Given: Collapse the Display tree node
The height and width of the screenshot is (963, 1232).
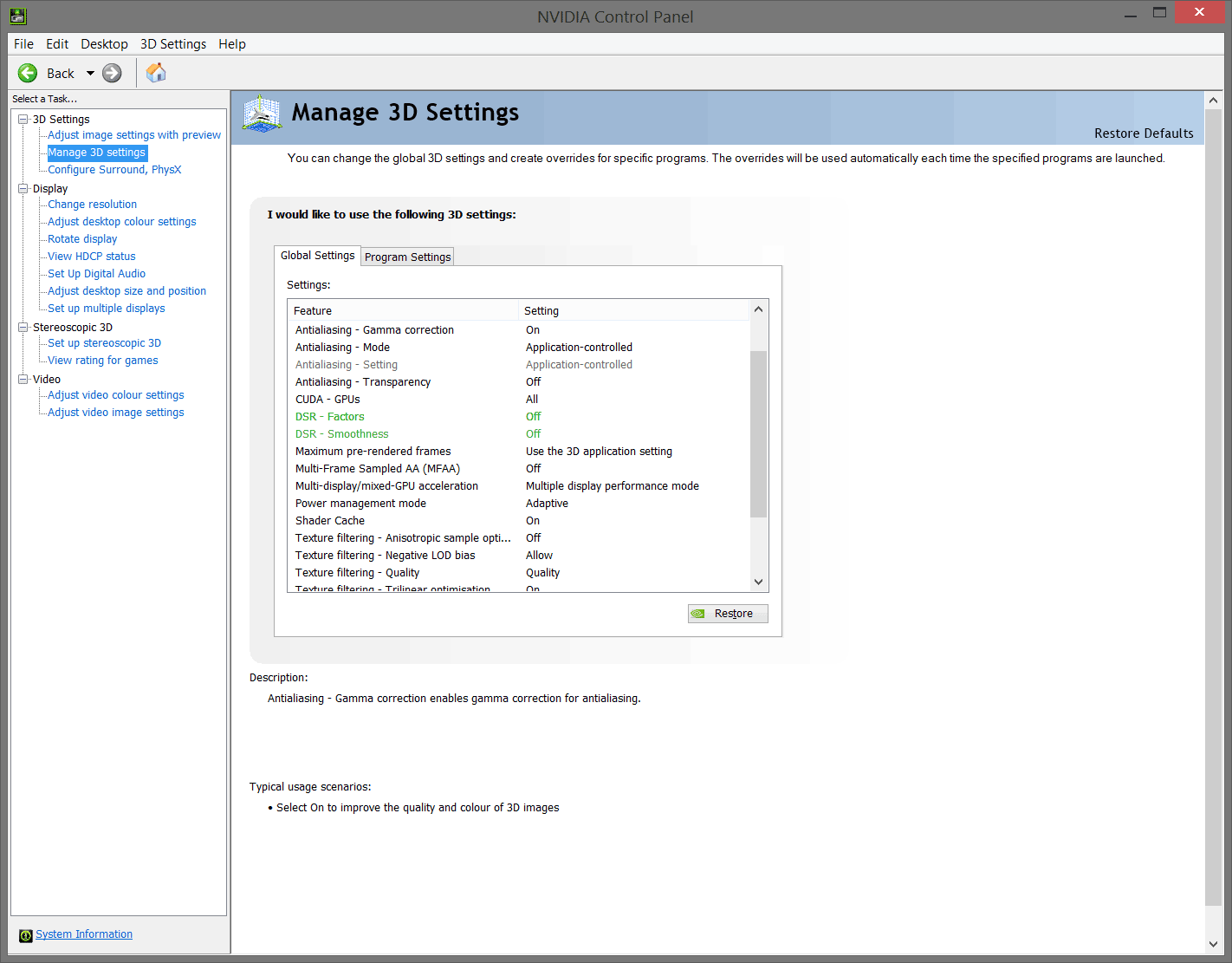Looking at the screenshot, I should (x=23, y=188).
